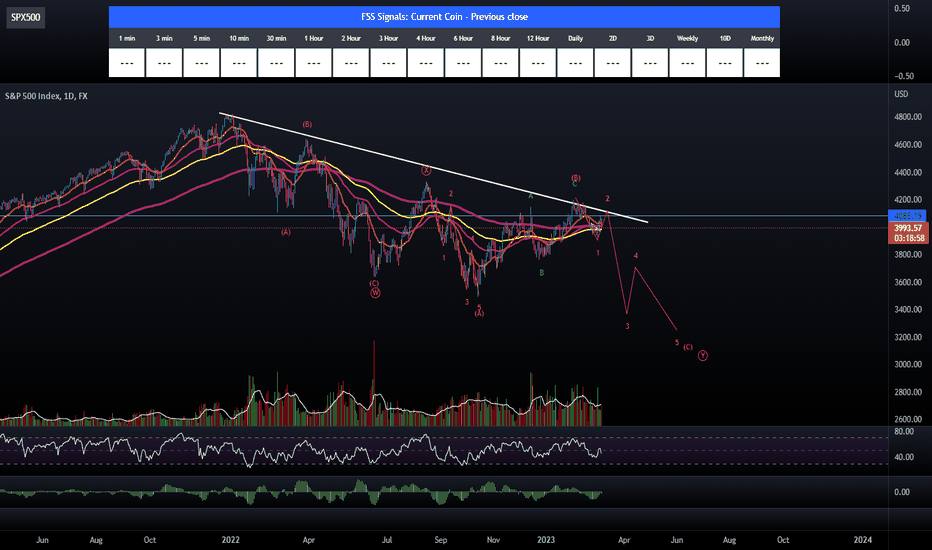Click the 10D column header

[725, 38]
